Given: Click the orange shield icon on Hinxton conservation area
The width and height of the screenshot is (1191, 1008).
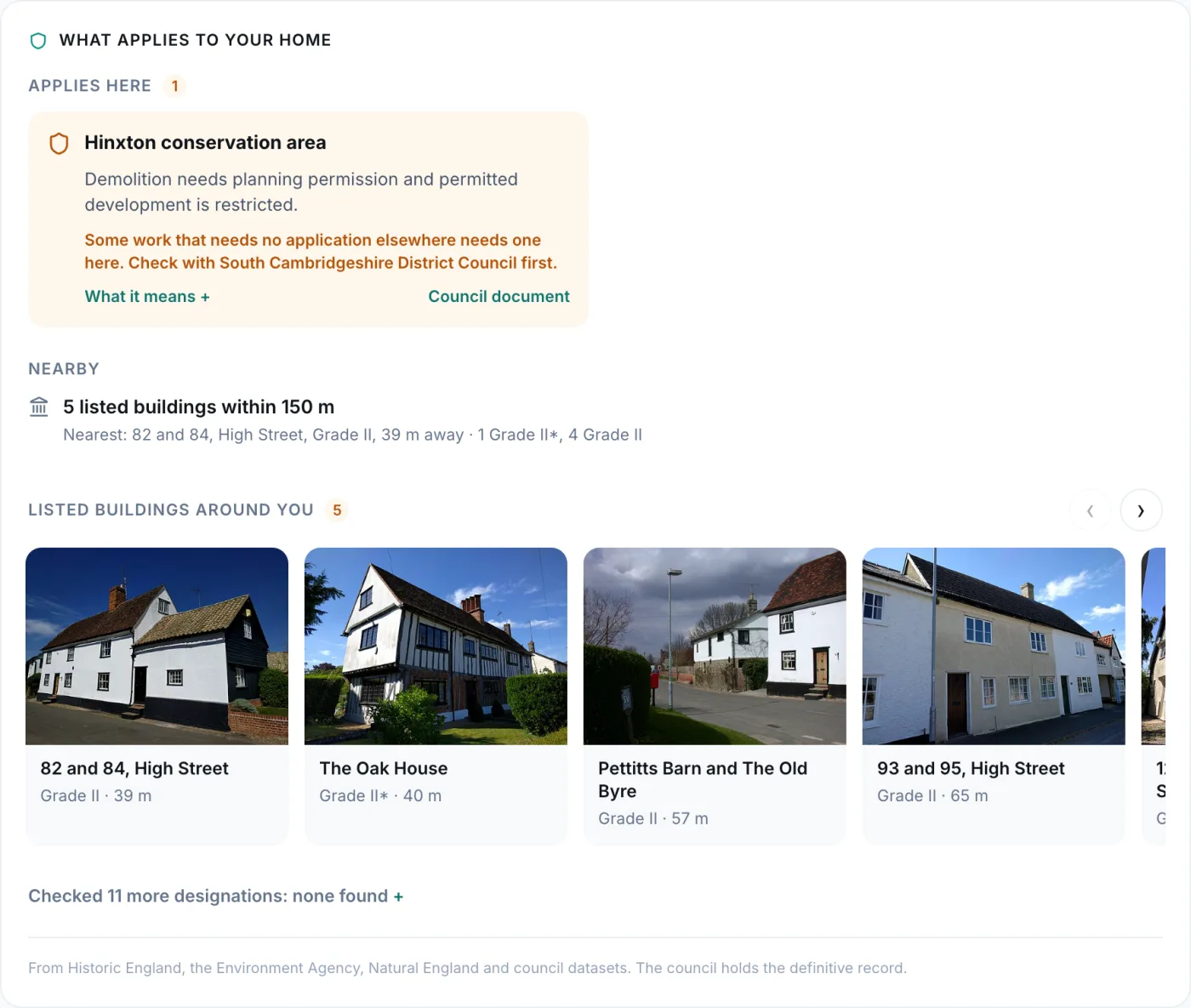Looking at the screenshot, I should [59, 143].
